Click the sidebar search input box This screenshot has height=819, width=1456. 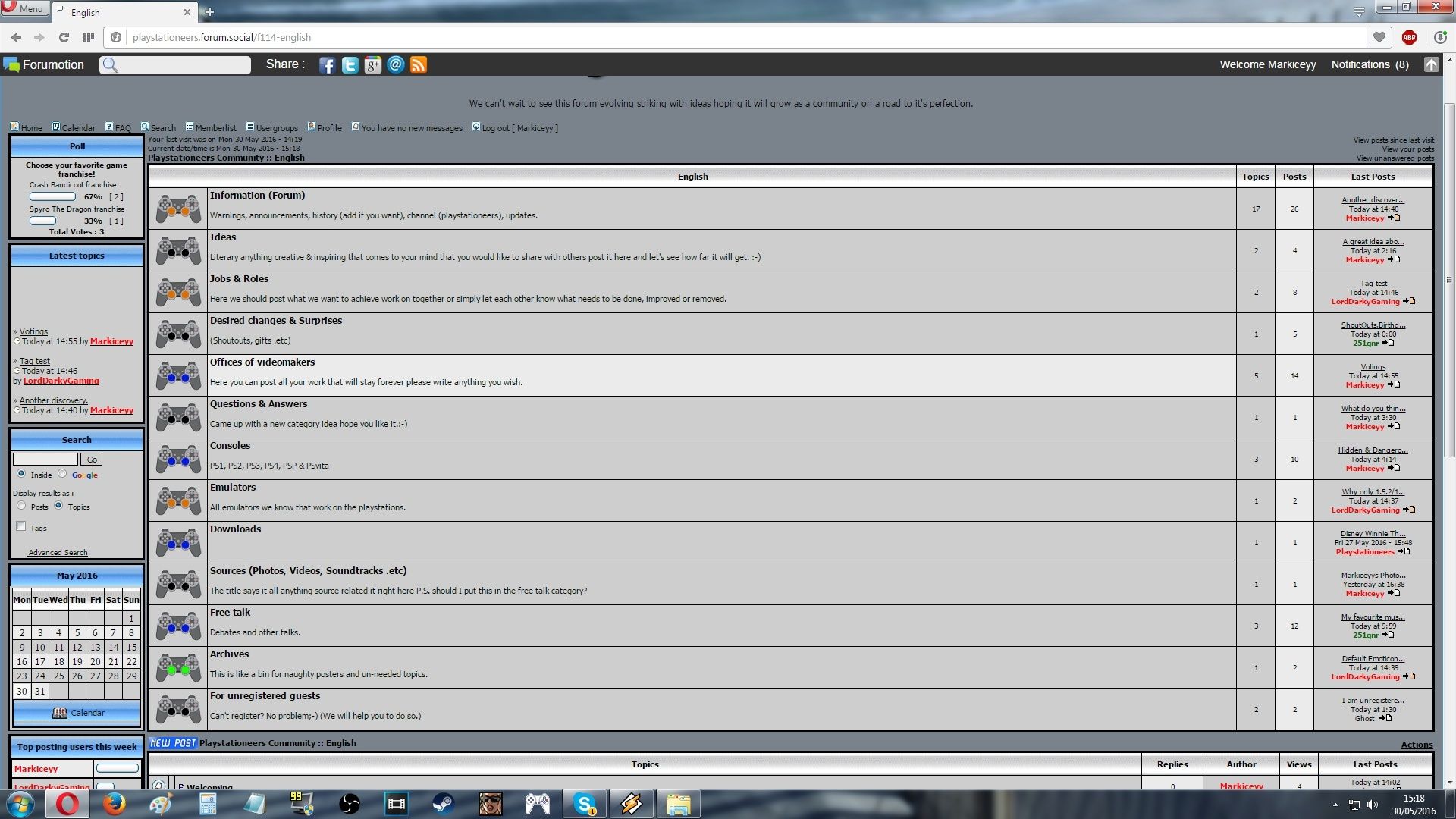point(45,460)
